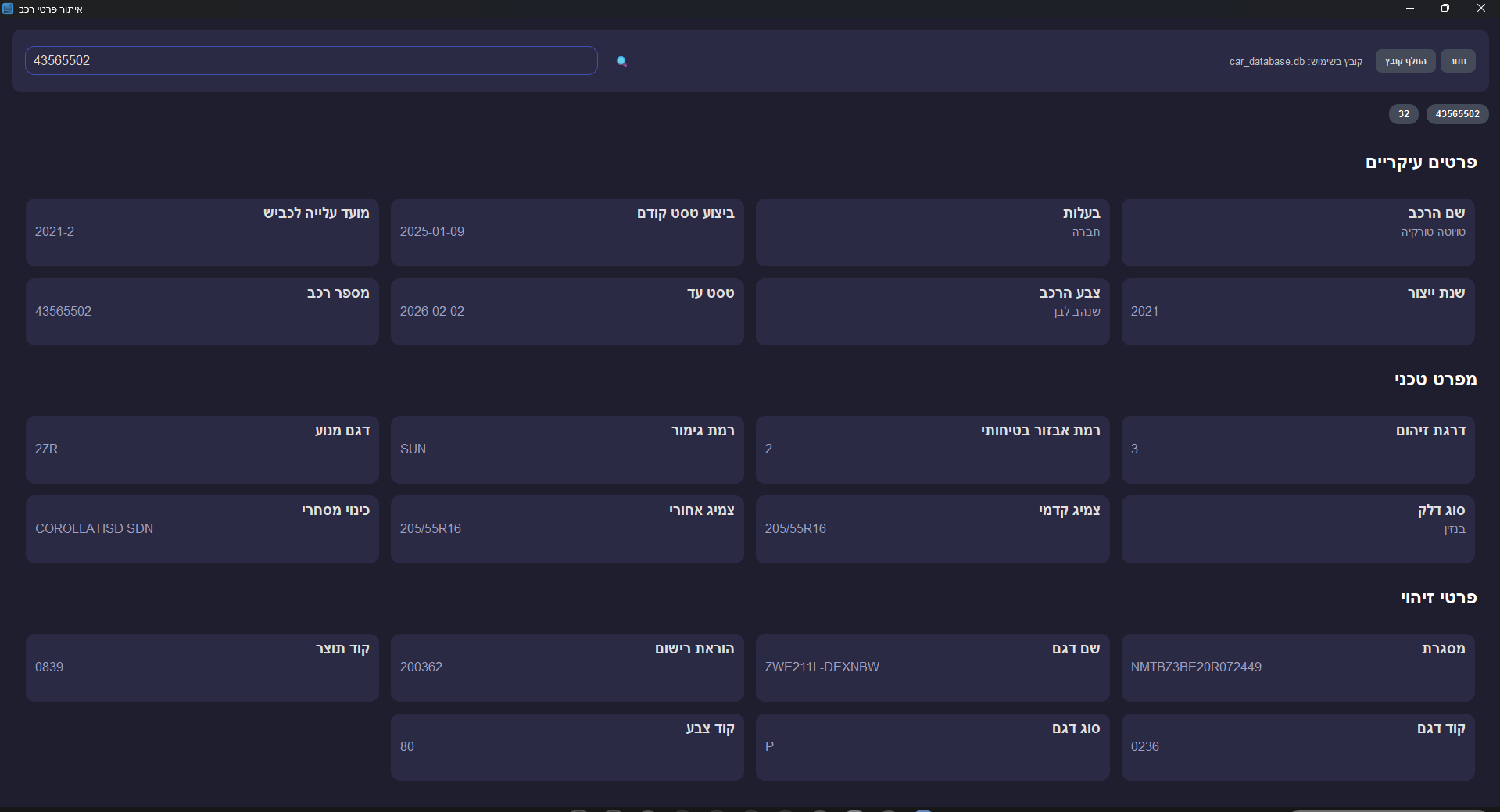Minimize the vehicle lookup window
Image resolution: width=1500 pixels, height=812 pixels.
point(1410,9)
